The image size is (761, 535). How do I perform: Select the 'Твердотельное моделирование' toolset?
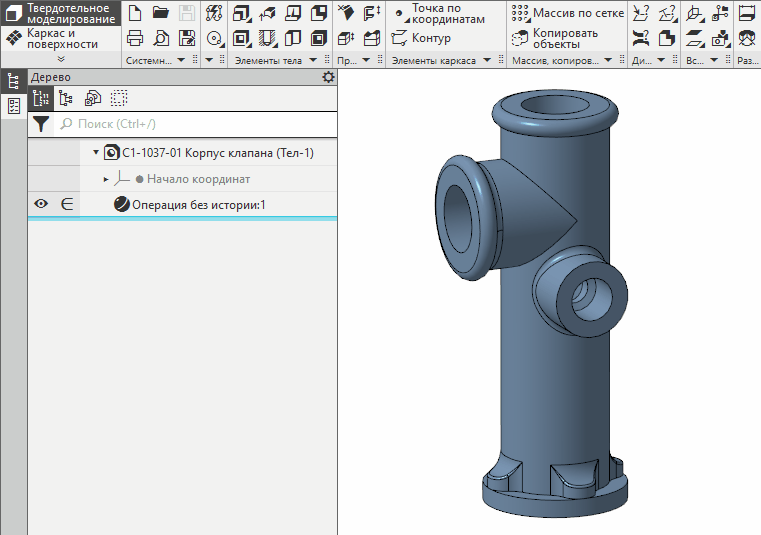[61, 13]
